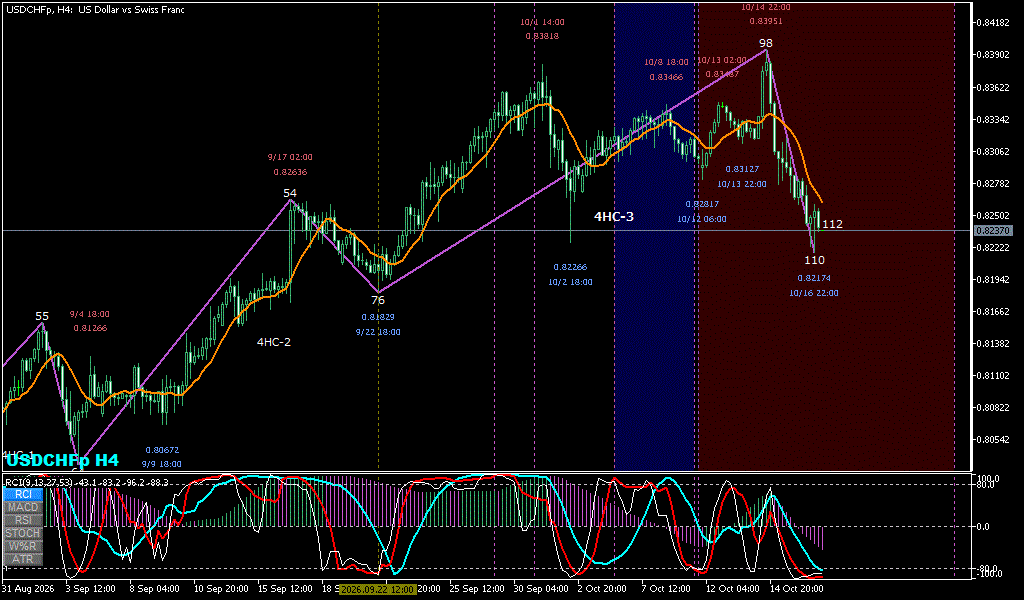Switch to the STOCH indicator button
The height and width of the screenshot is (600, 1024).
pyautogui.click(x=24, y=533)
